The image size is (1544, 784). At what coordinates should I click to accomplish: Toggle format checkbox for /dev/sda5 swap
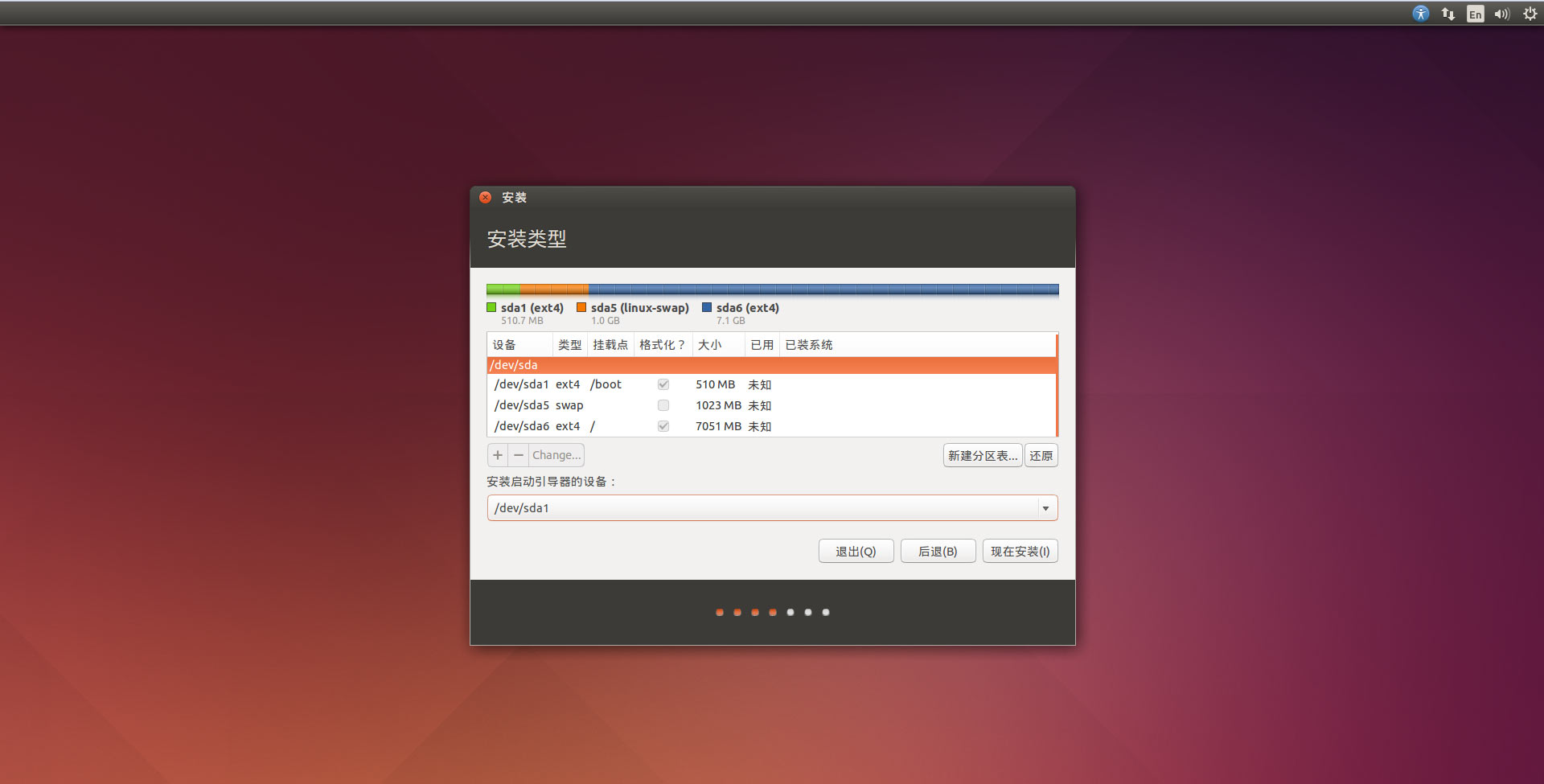(663, 405)
